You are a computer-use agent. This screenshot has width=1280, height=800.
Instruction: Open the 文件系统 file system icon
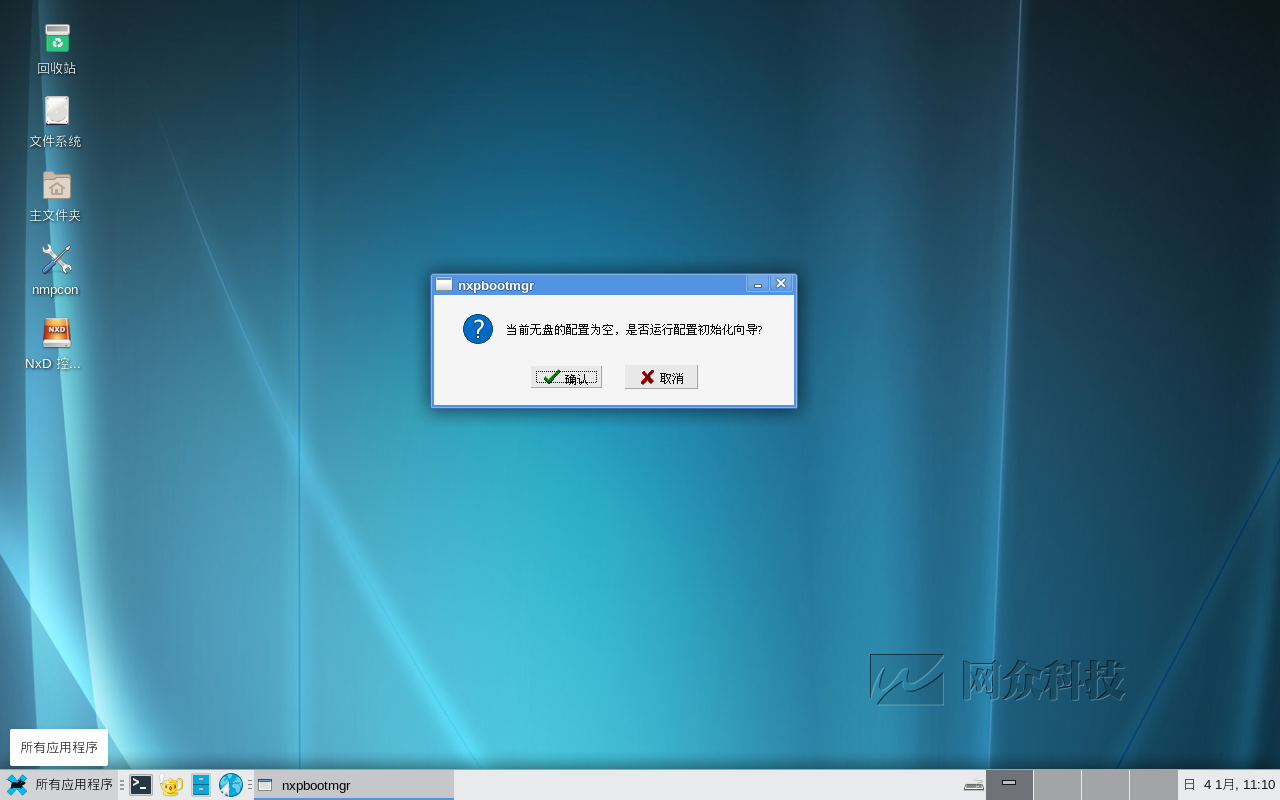tap(55, 113)
